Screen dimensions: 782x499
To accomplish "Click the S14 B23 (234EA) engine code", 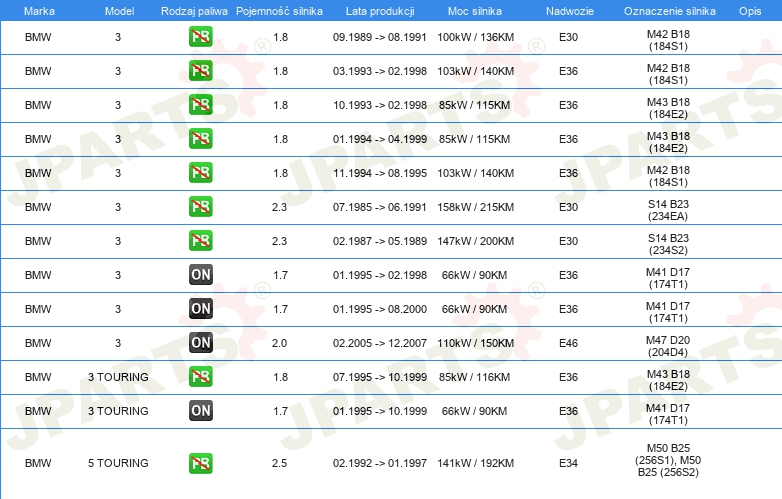I will click(668, 210).
